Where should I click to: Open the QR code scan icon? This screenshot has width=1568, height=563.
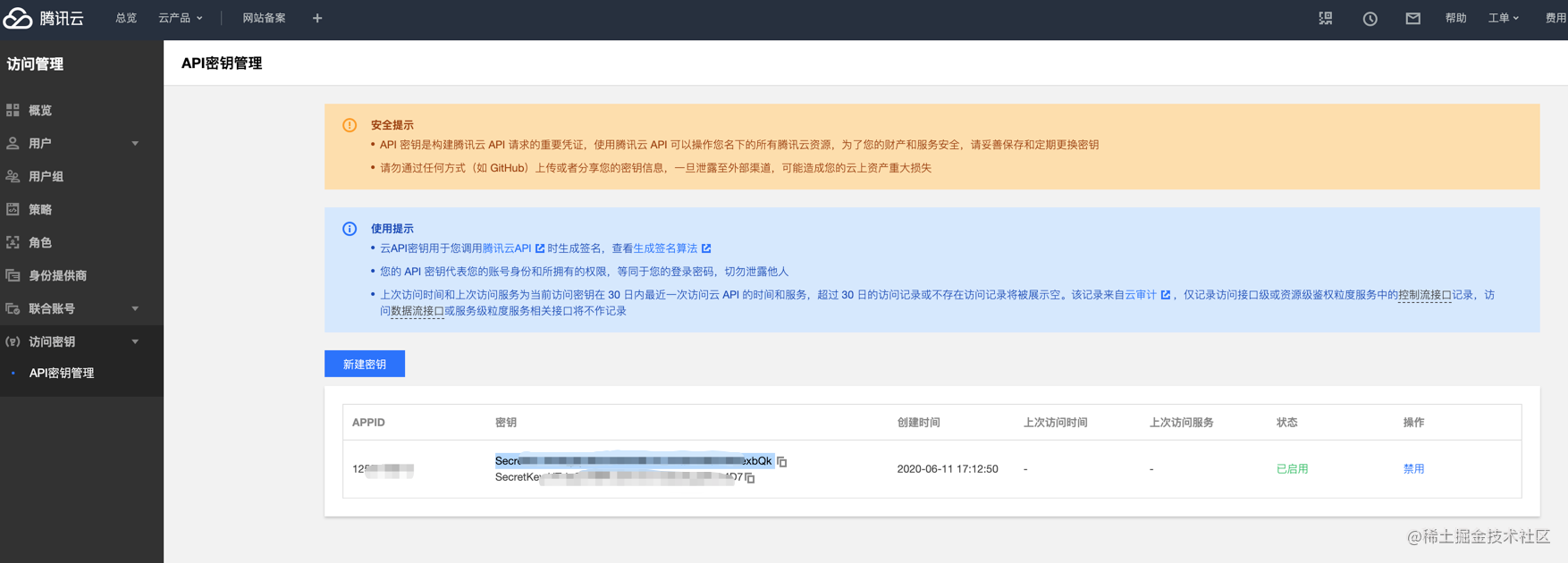pos(1326,18)
